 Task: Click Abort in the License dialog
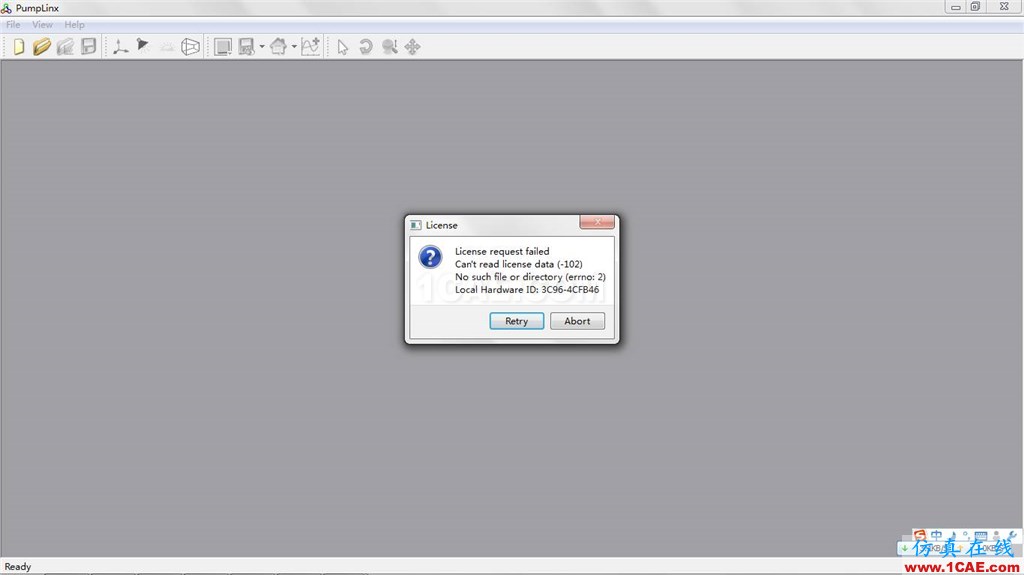(577, 321)
